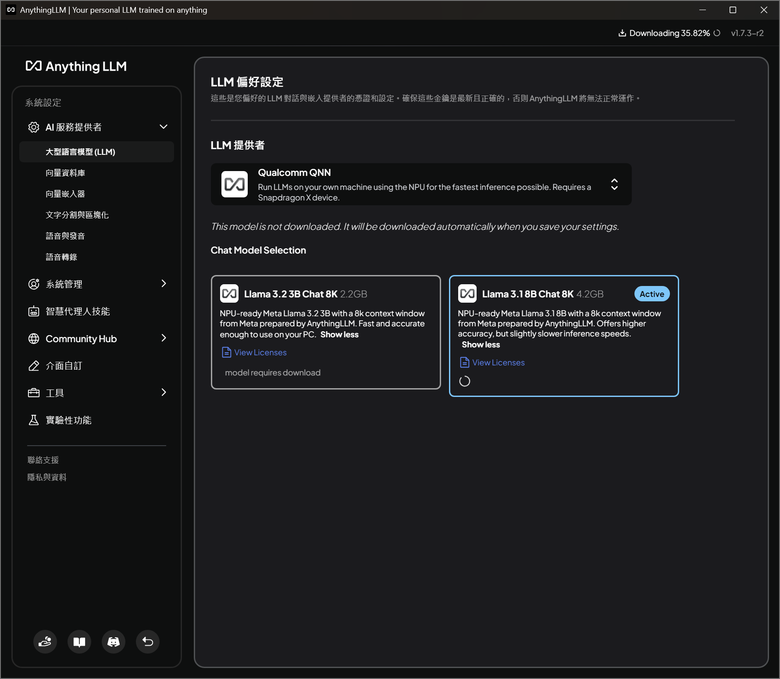Select the Llama 3.1 8B Chat 8K model card

click(564, 336)
